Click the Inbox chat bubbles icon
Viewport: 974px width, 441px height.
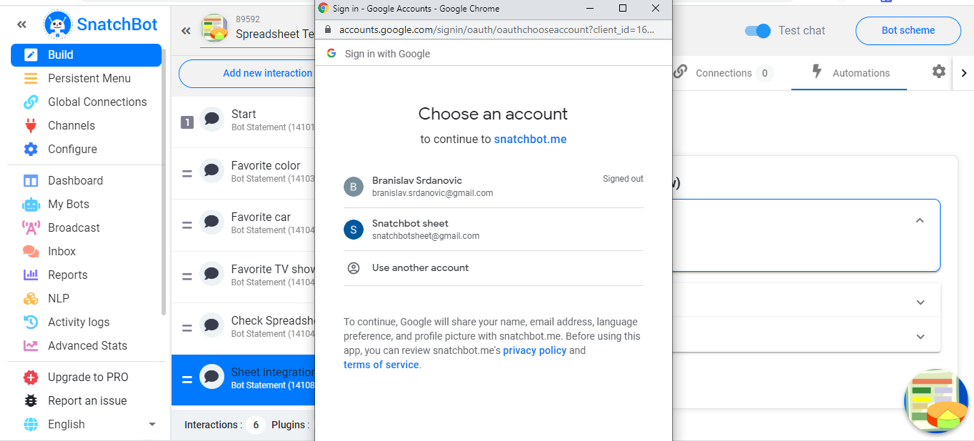coord(30,252)
